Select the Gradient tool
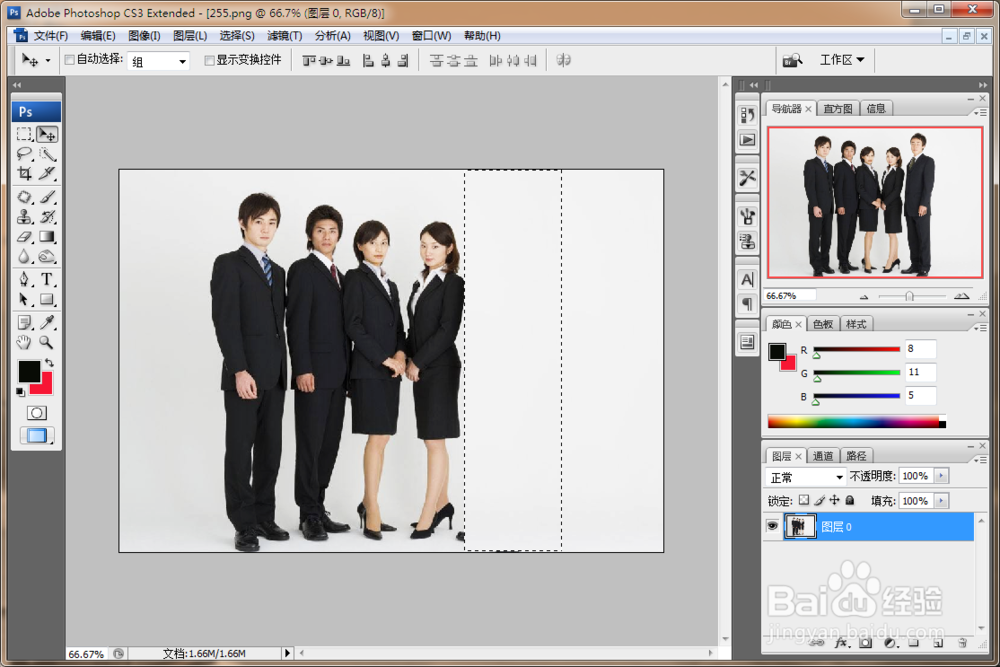 pos(47,237)
